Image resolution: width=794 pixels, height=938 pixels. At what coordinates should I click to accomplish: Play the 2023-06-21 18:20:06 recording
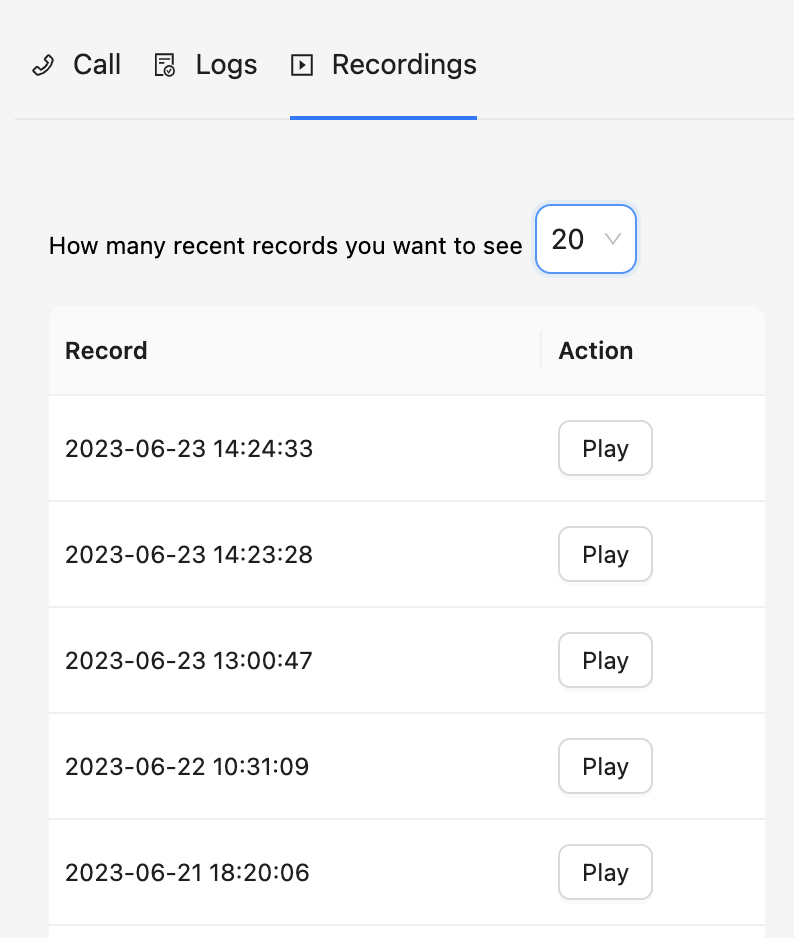coord(605,873)
